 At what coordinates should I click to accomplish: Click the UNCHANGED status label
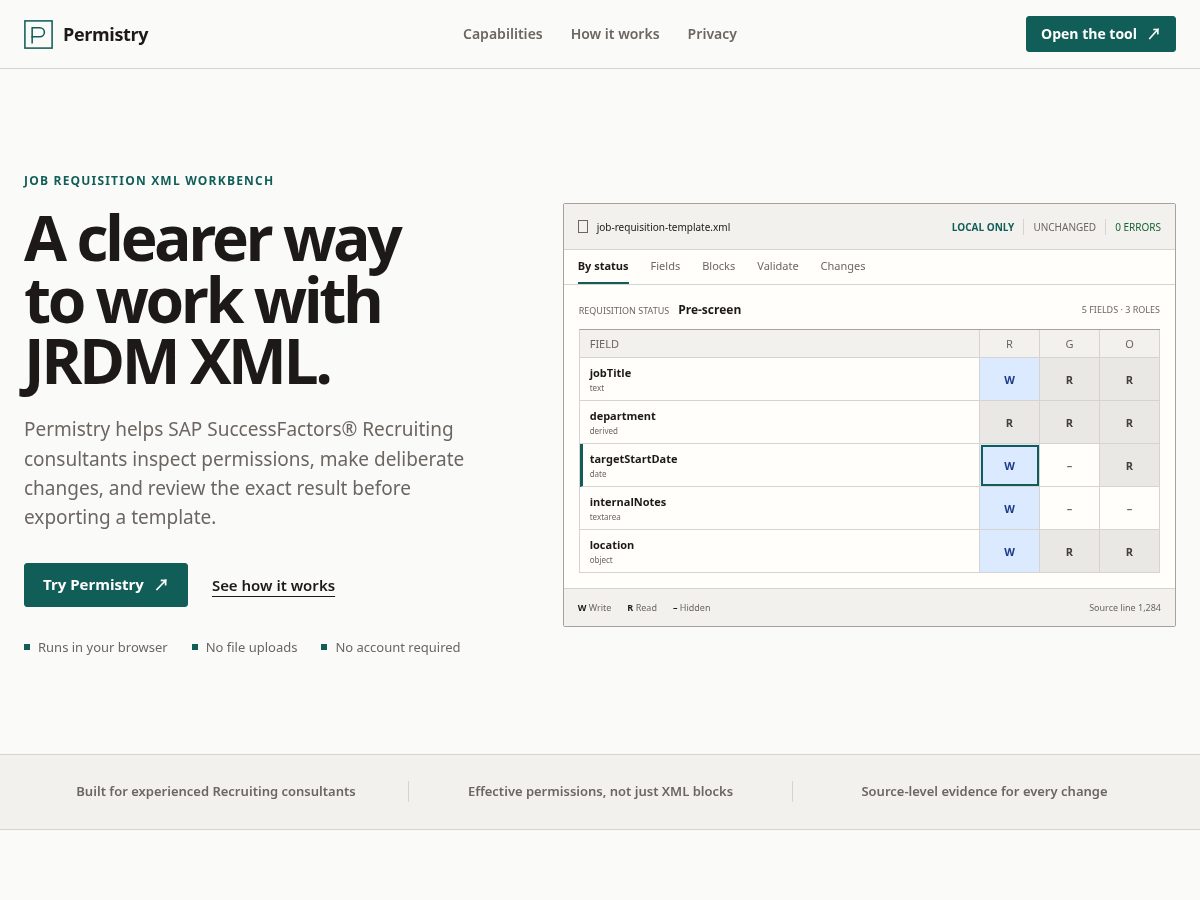(1064, 227)
